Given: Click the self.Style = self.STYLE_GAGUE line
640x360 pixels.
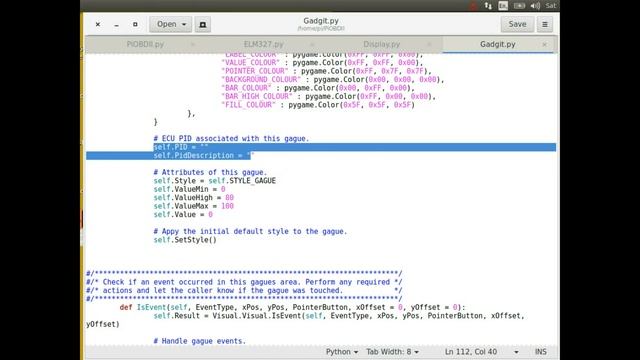Looking at the screenshot, I should 215,181.
